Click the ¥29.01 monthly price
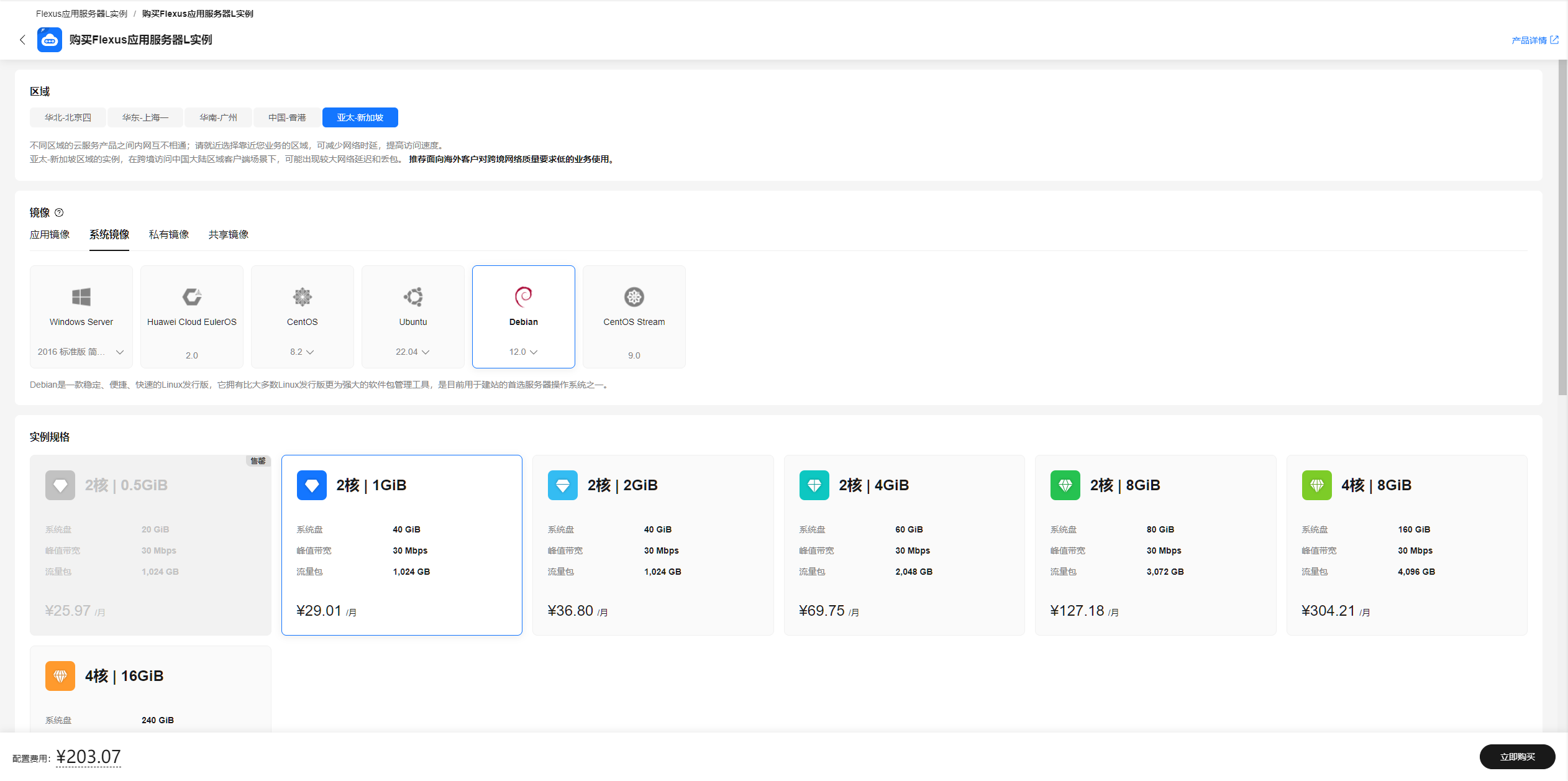Viewport: 1568px width, 781px height. coord(319,611)
